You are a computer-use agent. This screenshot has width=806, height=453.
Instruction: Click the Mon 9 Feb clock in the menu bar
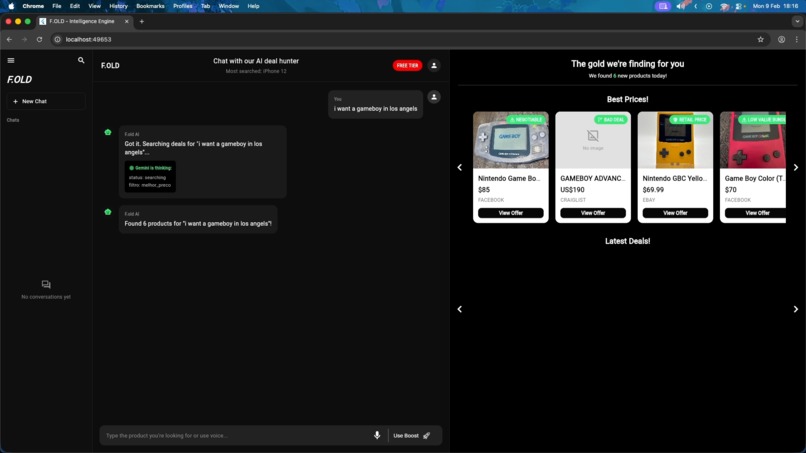coord(776,6)
